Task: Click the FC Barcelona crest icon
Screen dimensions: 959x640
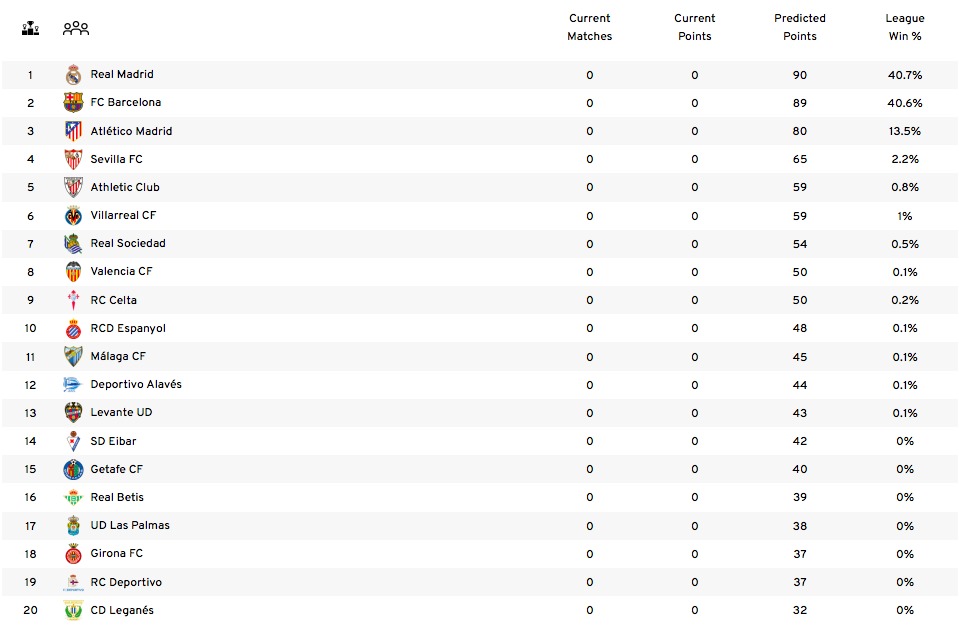Action: [x=73, y=103]
